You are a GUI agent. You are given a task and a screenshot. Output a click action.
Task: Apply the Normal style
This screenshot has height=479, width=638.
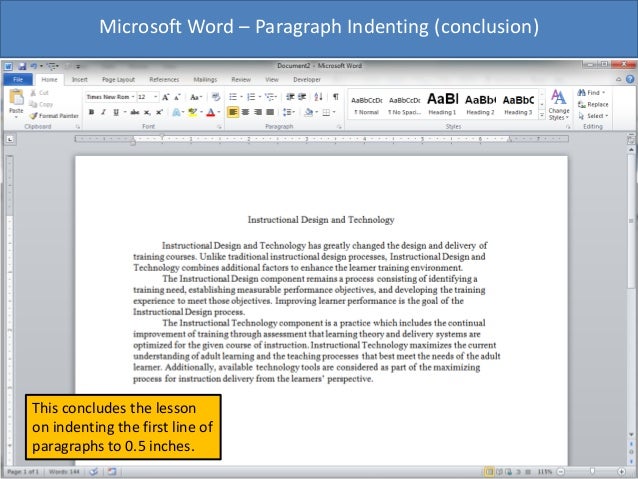pyautogui.click(x=367, y=105)
